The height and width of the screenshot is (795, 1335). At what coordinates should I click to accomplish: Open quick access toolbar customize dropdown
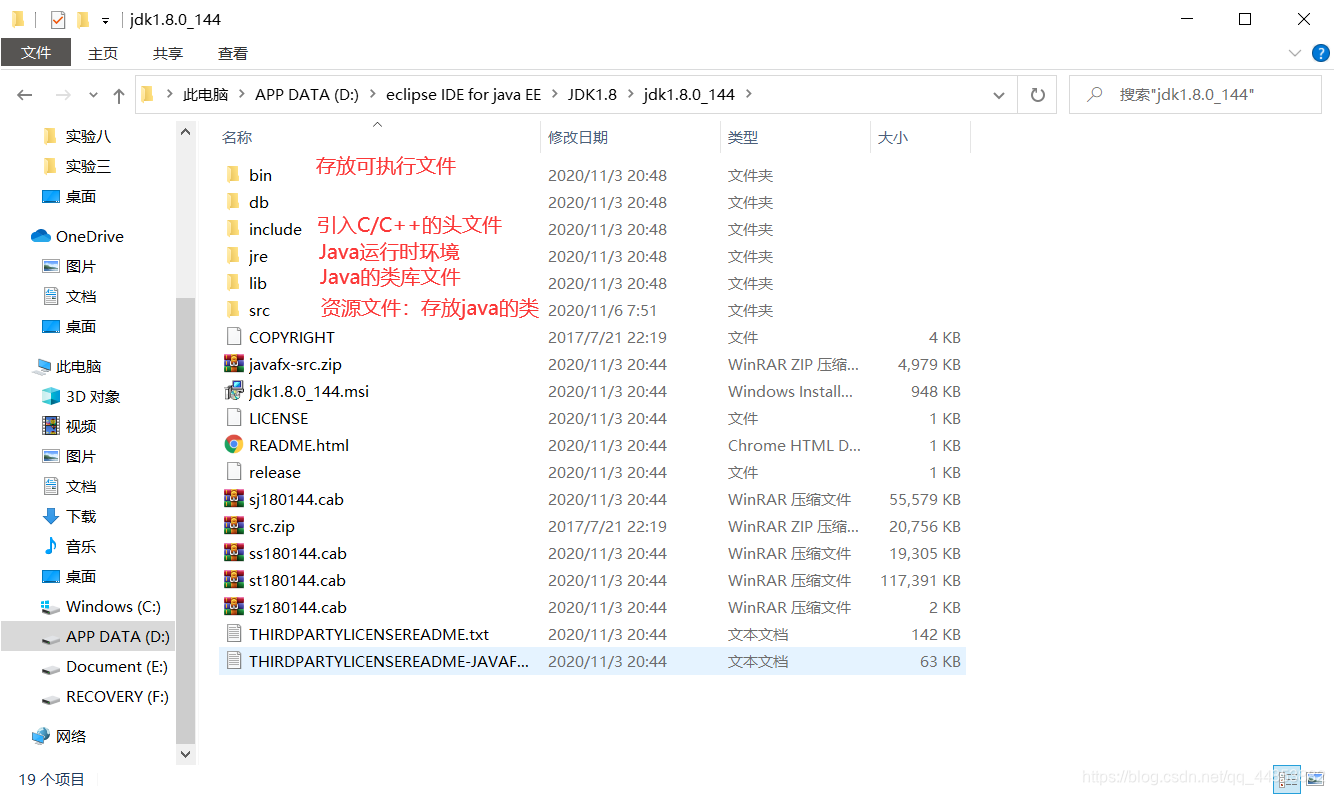[x=105, y=20]
